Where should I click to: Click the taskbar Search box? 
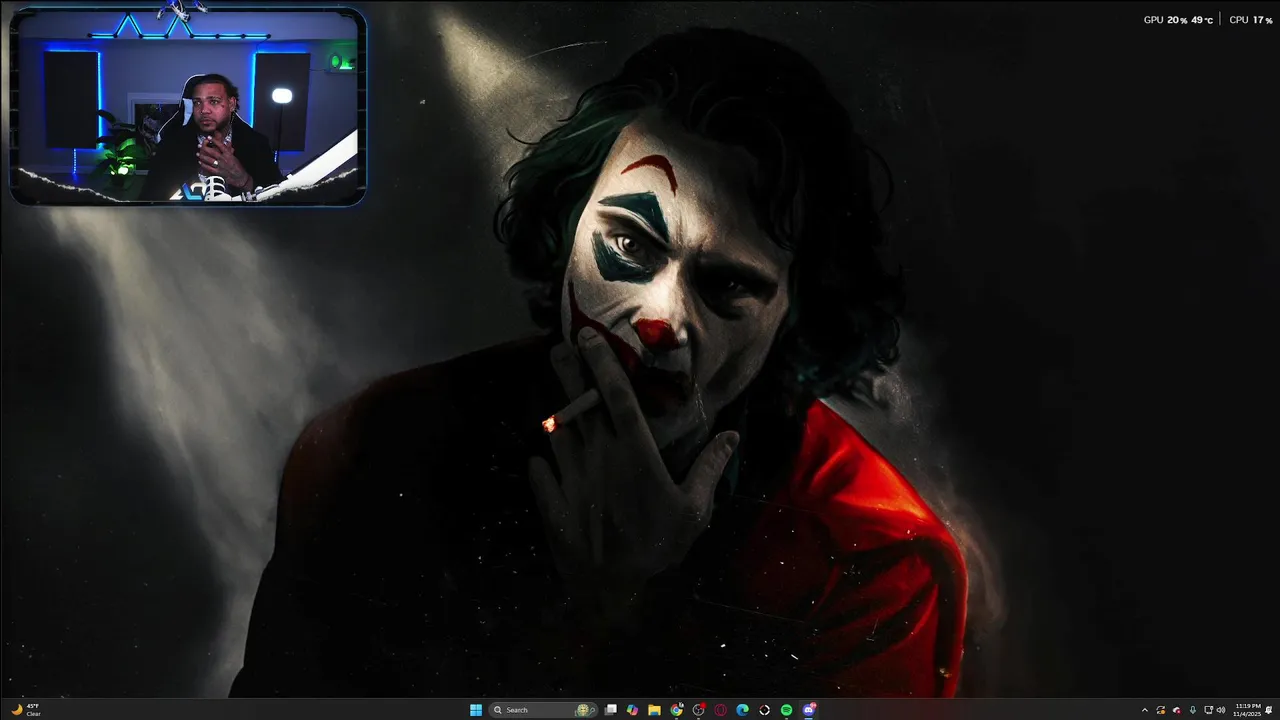point(543,710)
